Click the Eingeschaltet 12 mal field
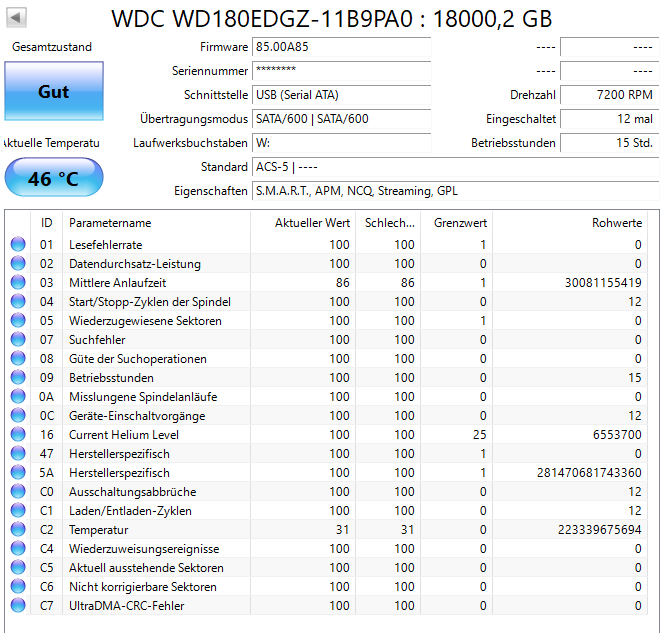664x633 pixels. (610, 119)
